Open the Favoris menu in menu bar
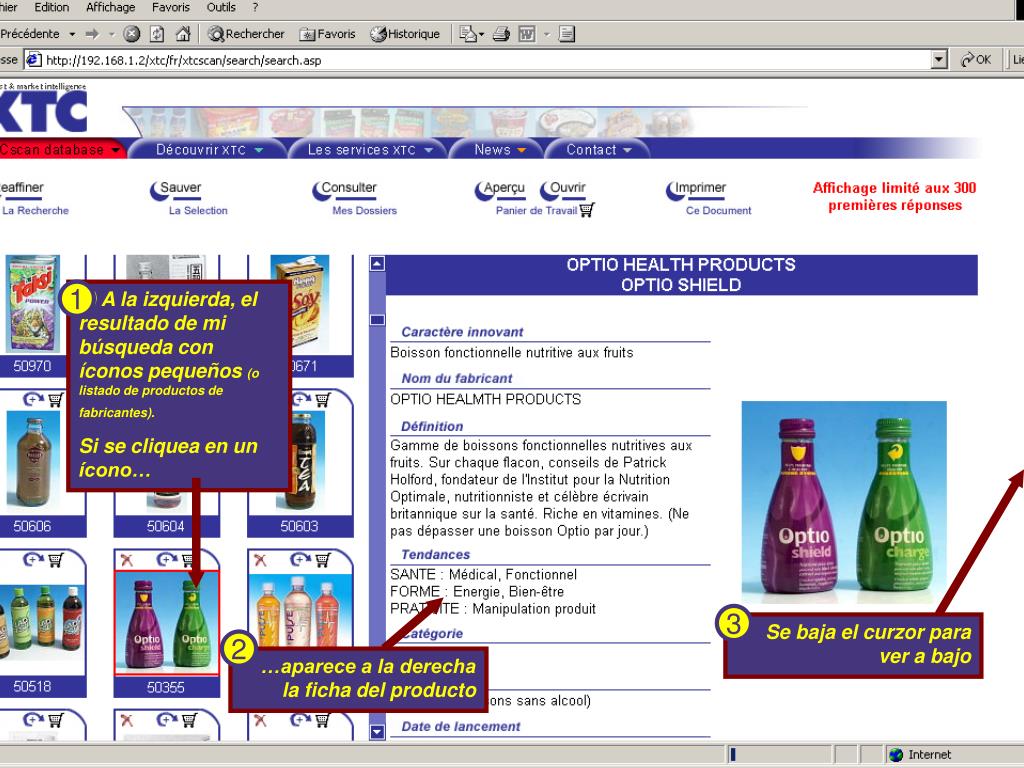Screen dimensions: 1024x768 (x=170, y=7)
